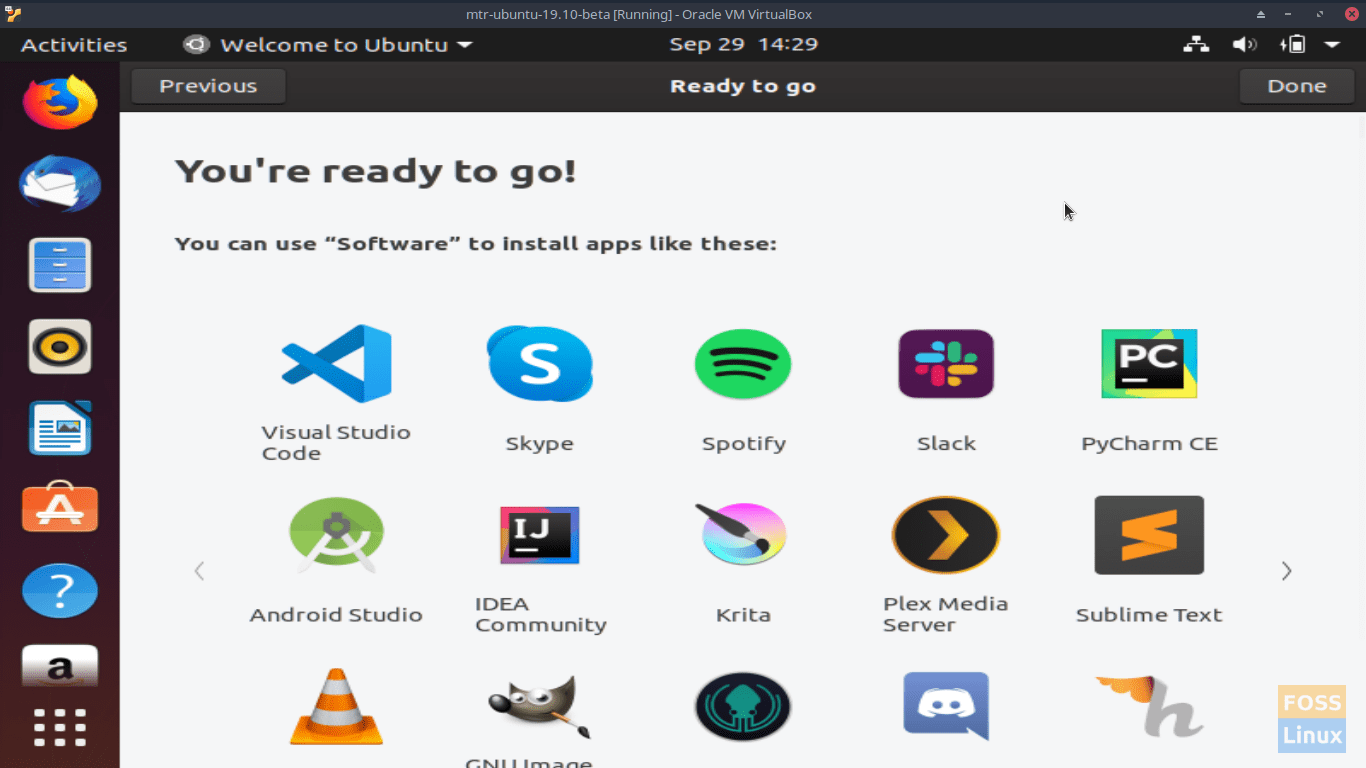Select the Spotify app icon

click(743, 364)
